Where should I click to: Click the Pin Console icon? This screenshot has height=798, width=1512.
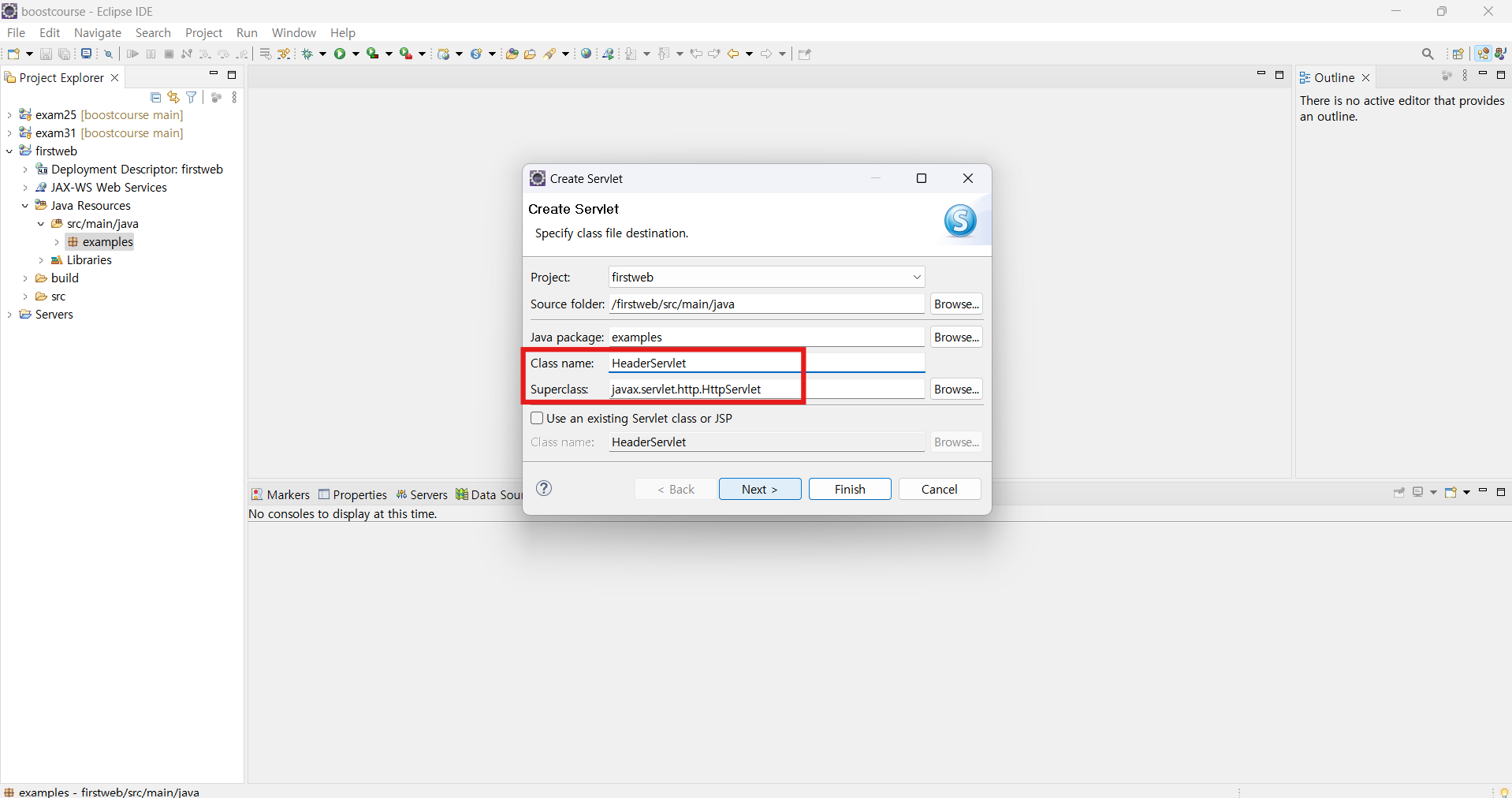coord(1399,492)
